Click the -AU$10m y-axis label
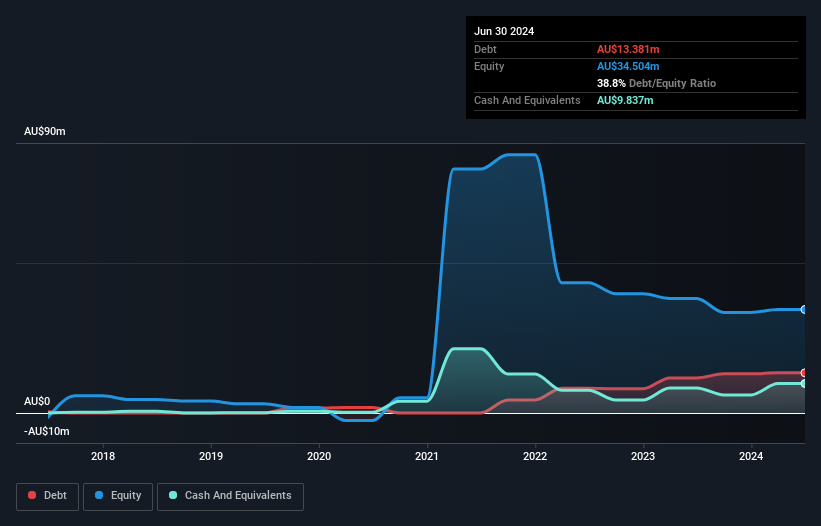This screenshot has width=821, height=526. [x=47, y=431]
